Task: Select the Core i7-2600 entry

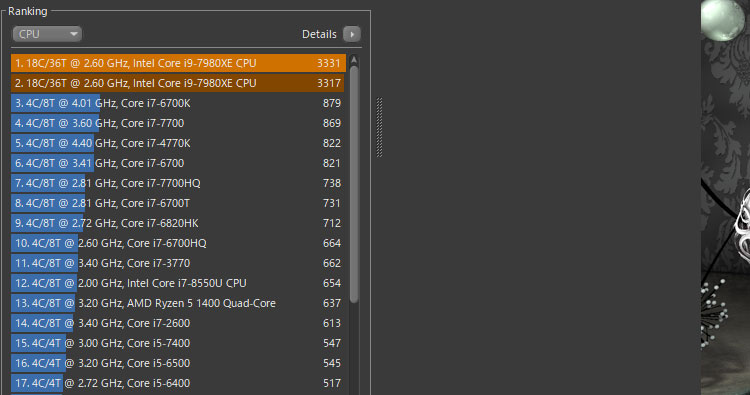Action: 178,323
